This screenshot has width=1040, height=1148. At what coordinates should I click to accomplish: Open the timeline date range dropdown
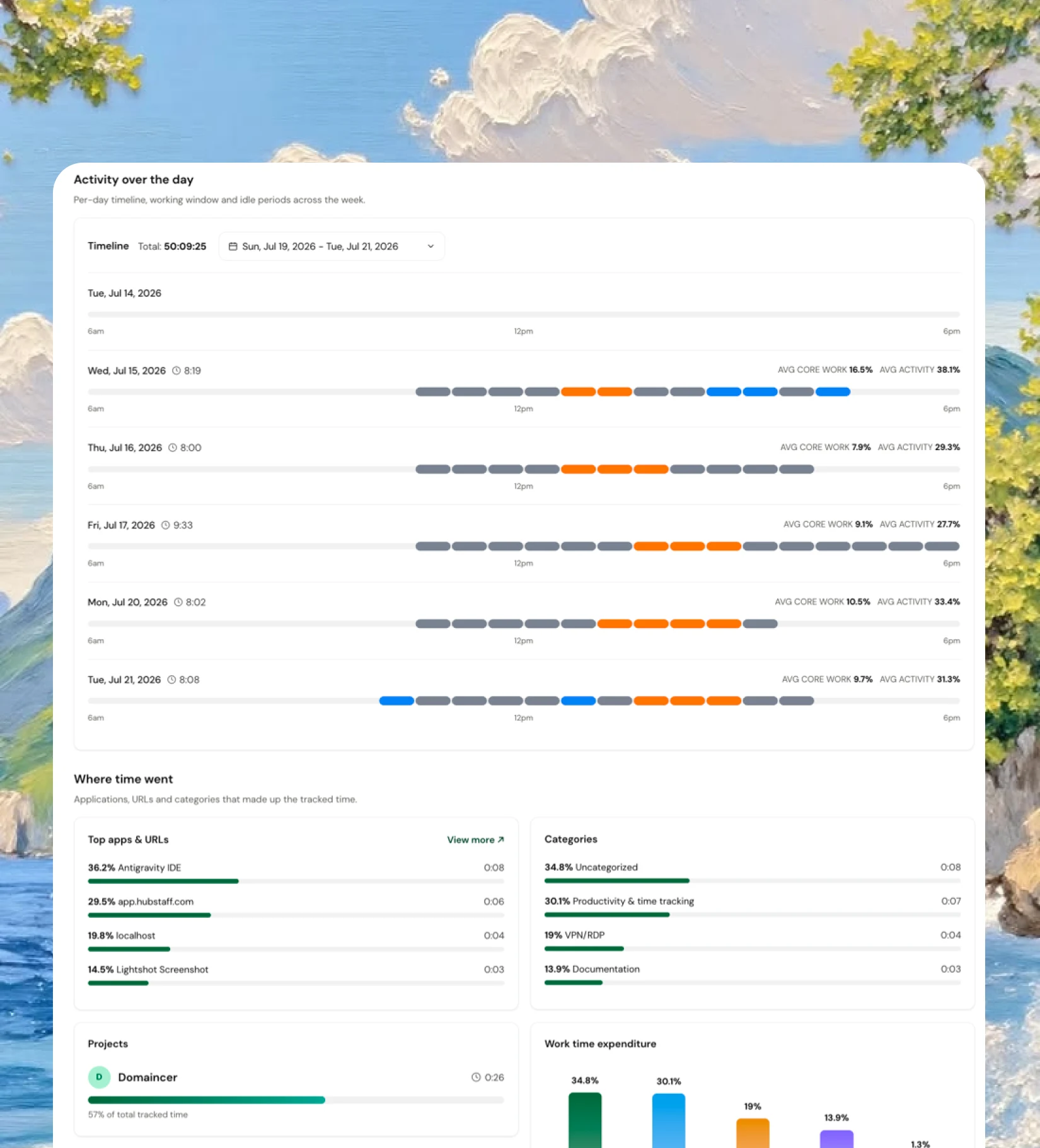pyautogui.click(x=332, y=246)
